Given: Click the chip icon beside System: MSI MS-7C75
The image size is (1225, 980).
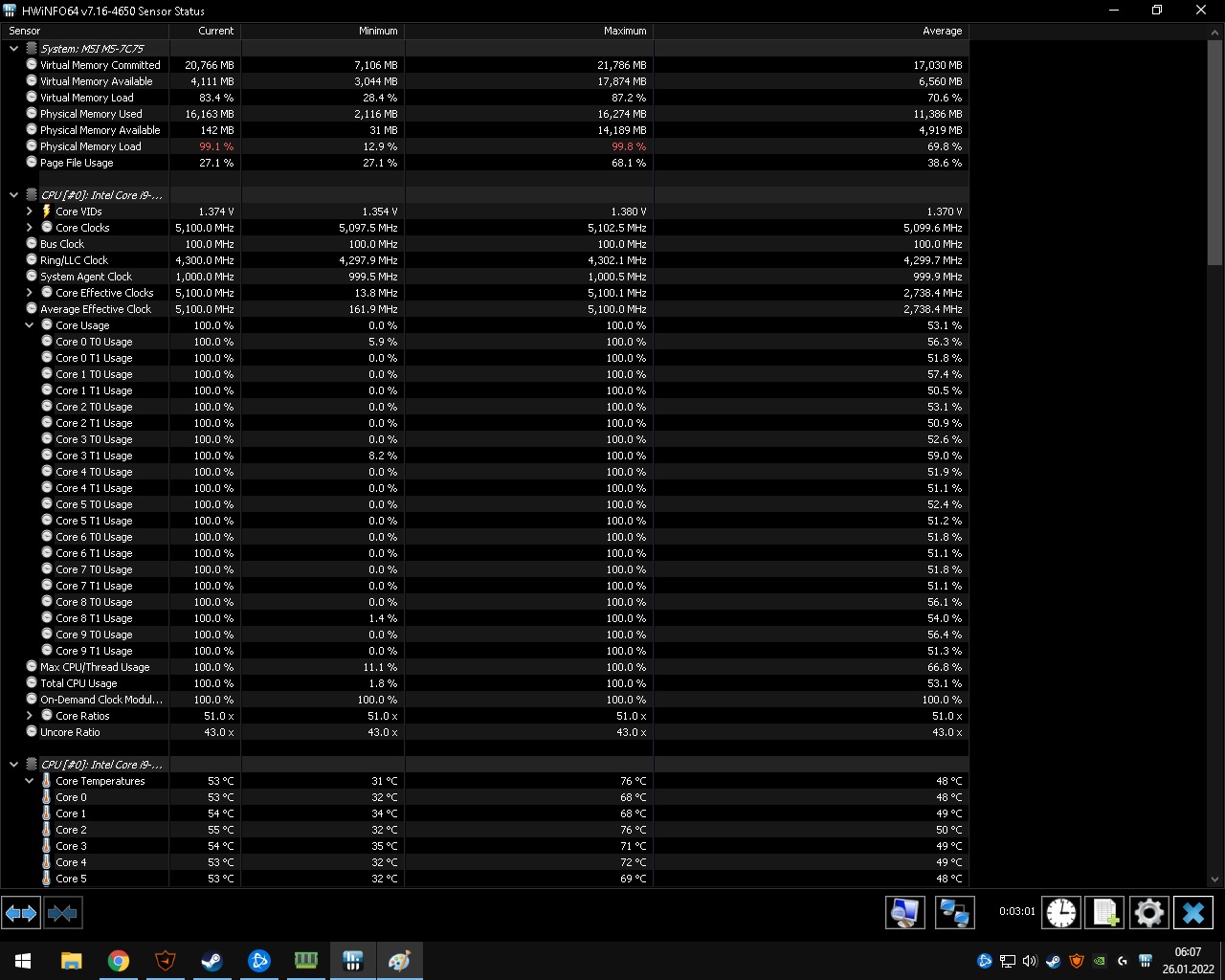Looking at the screenshot, I should pos(32,48).
